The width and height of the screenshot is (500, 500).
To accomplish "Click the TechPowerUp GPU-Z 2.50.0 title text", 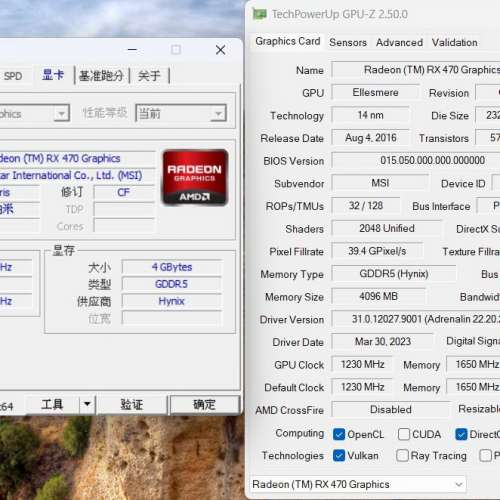I will 340,14.
